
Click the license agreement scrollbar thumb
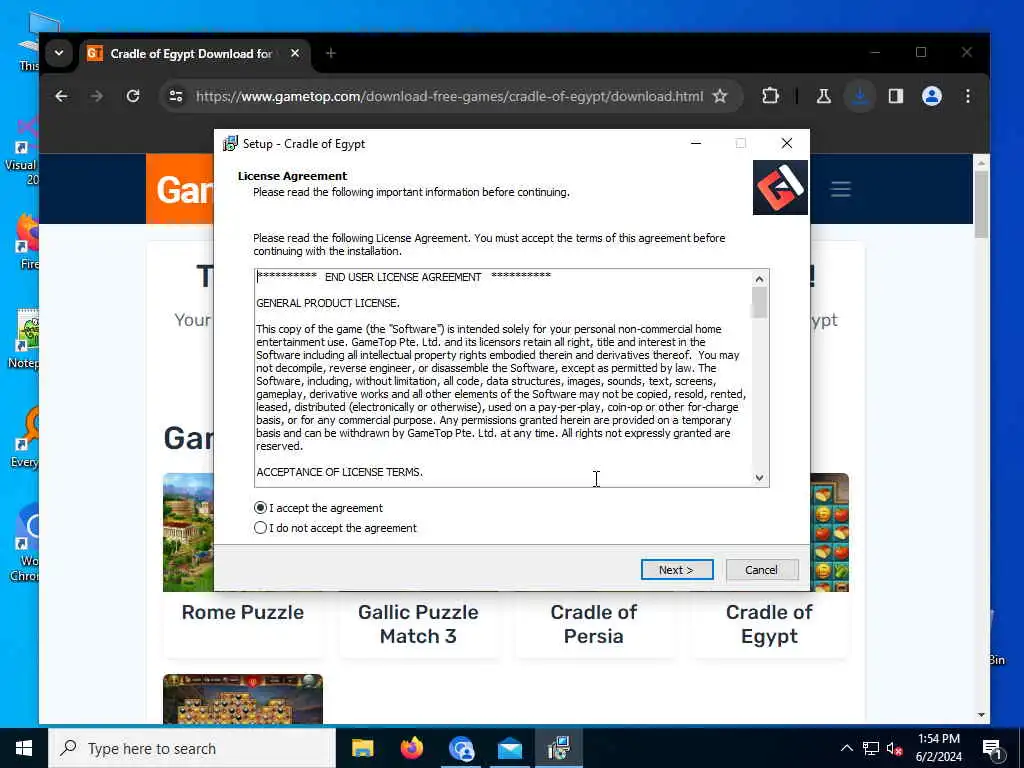[x=759, y=302]
